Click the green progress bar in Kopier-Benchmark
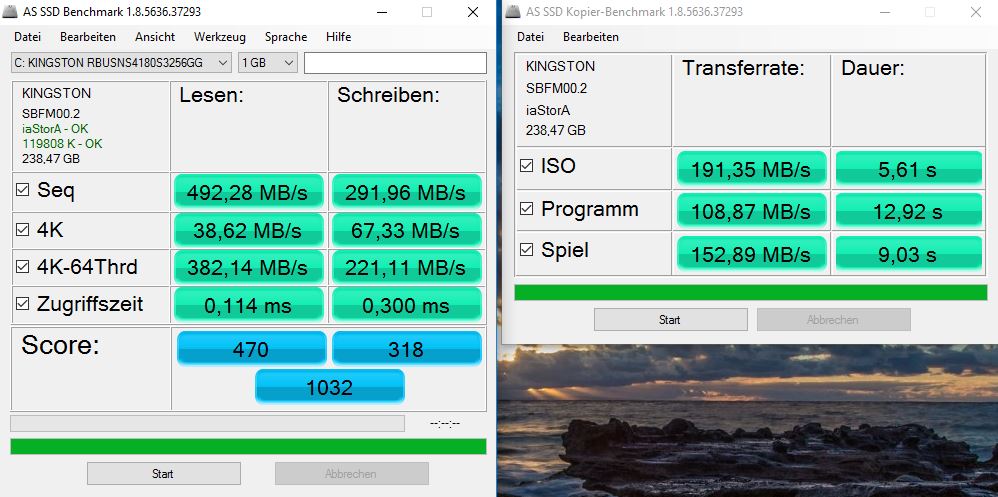Screen dimensions: 998x497 point(750,292)
